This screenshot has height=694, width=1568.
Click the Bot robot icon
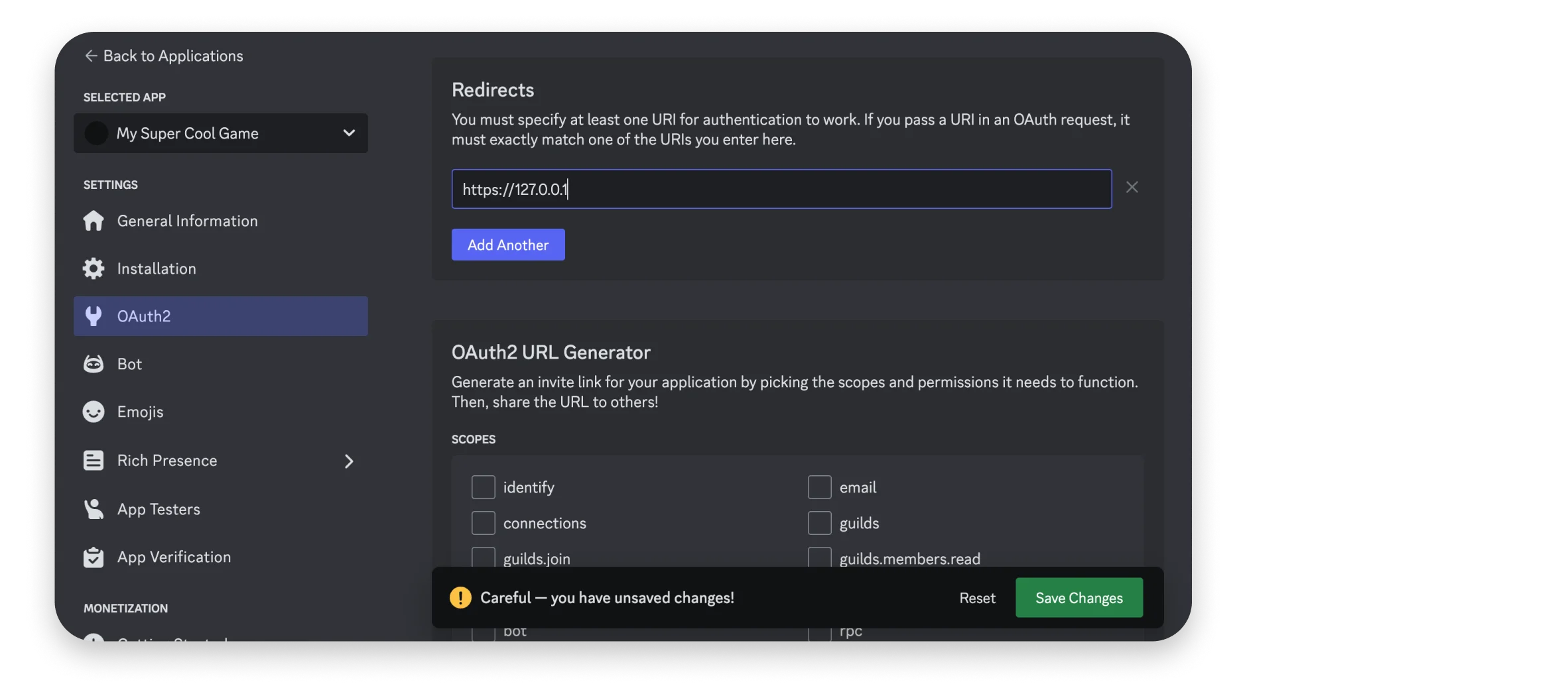(94, 364)
